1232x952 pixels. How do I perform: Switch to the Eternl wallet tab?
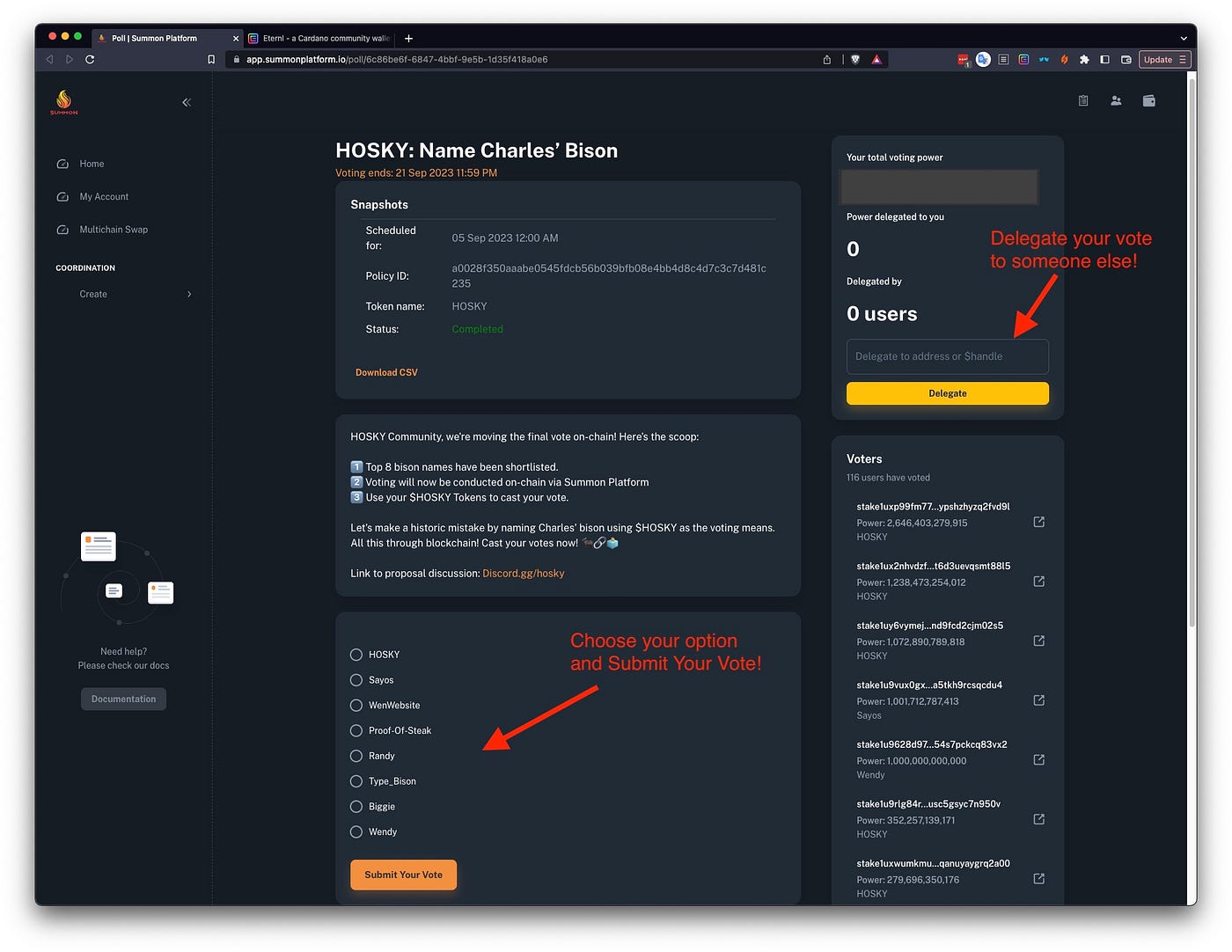click(319, 39)
